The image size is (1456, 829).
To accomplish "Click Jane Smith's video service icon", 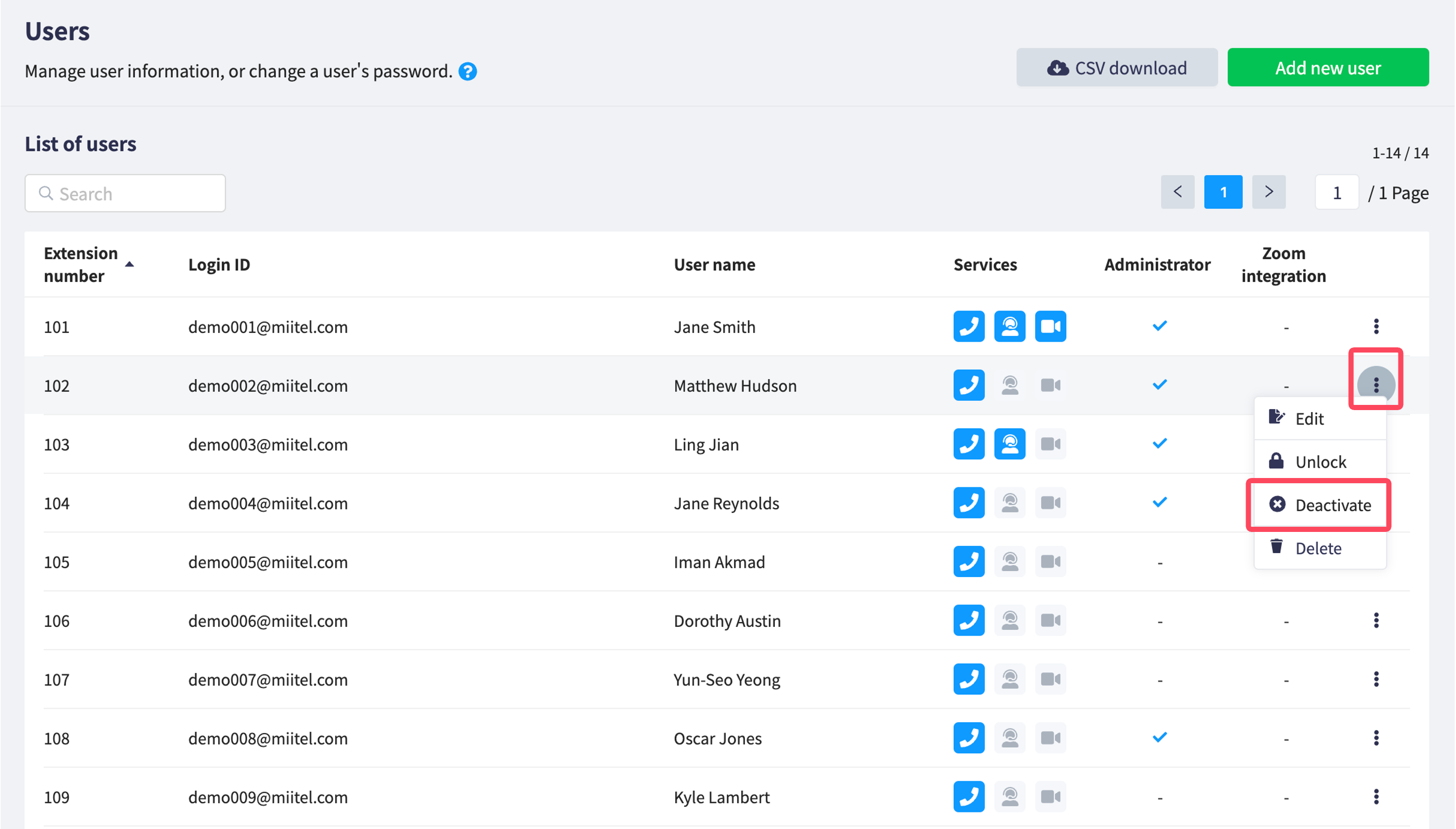I will point(1050,326).
